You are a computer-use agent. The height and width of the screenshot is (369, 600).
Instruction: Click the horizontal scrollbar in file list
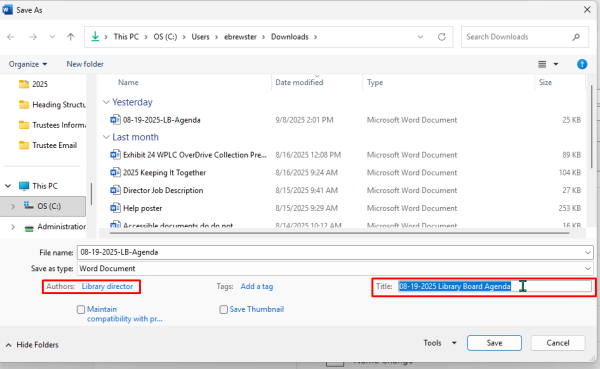pyautogui.click(x=339, y=232)
